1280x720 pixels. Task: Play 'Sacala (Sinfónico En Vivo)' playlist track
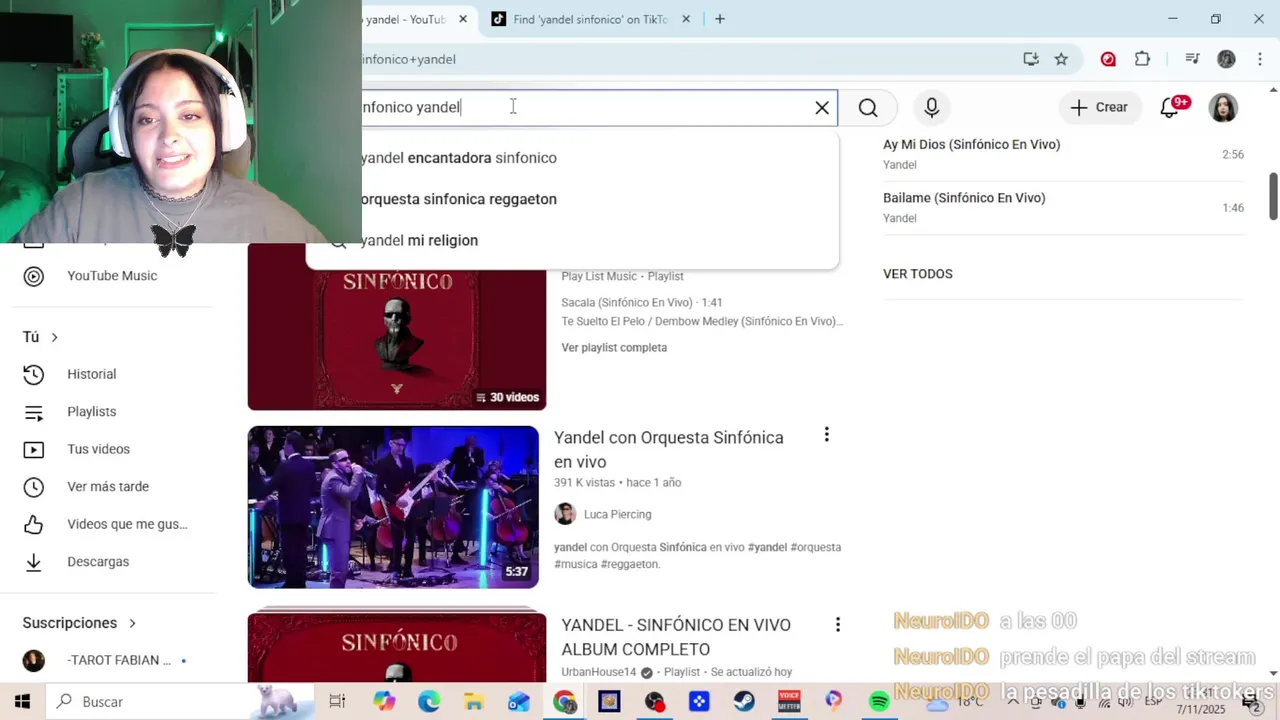click(642, 303)
